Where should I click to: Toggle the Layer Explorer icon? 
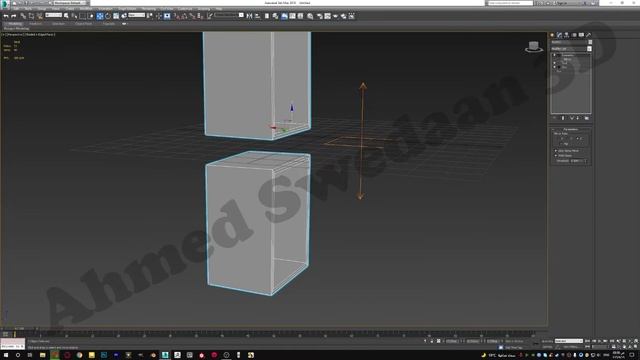(275, 16)
